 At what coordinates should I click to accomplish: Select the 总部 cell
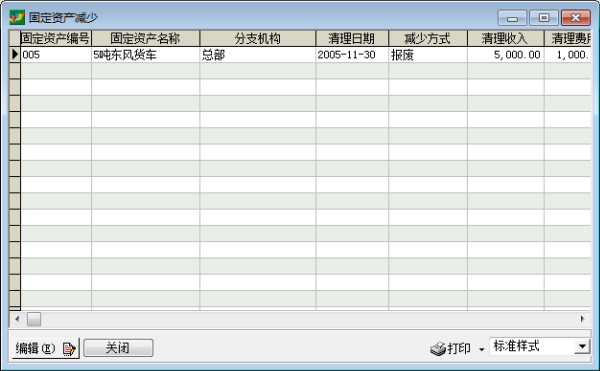coord(258,55)
